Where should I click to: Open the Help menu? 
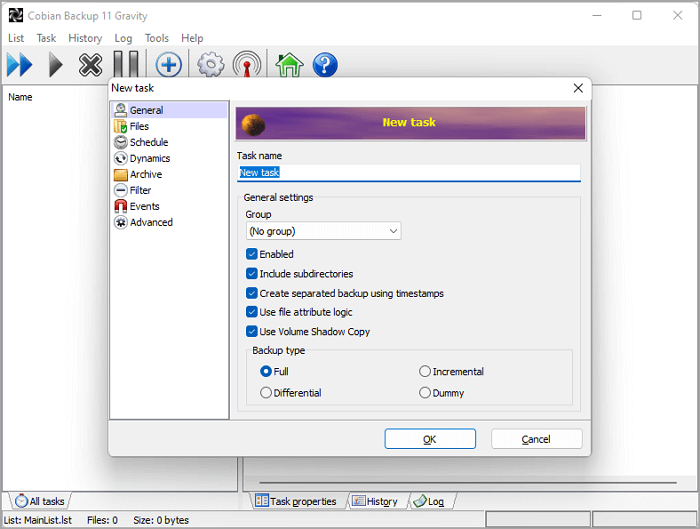click(x=192, y=38)
